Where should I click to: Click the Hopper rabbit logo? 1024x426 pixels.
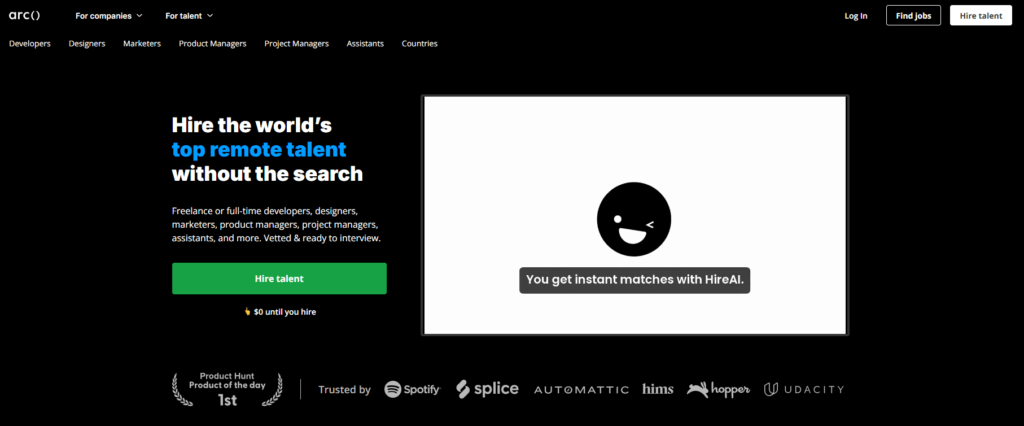coord(718,390)
